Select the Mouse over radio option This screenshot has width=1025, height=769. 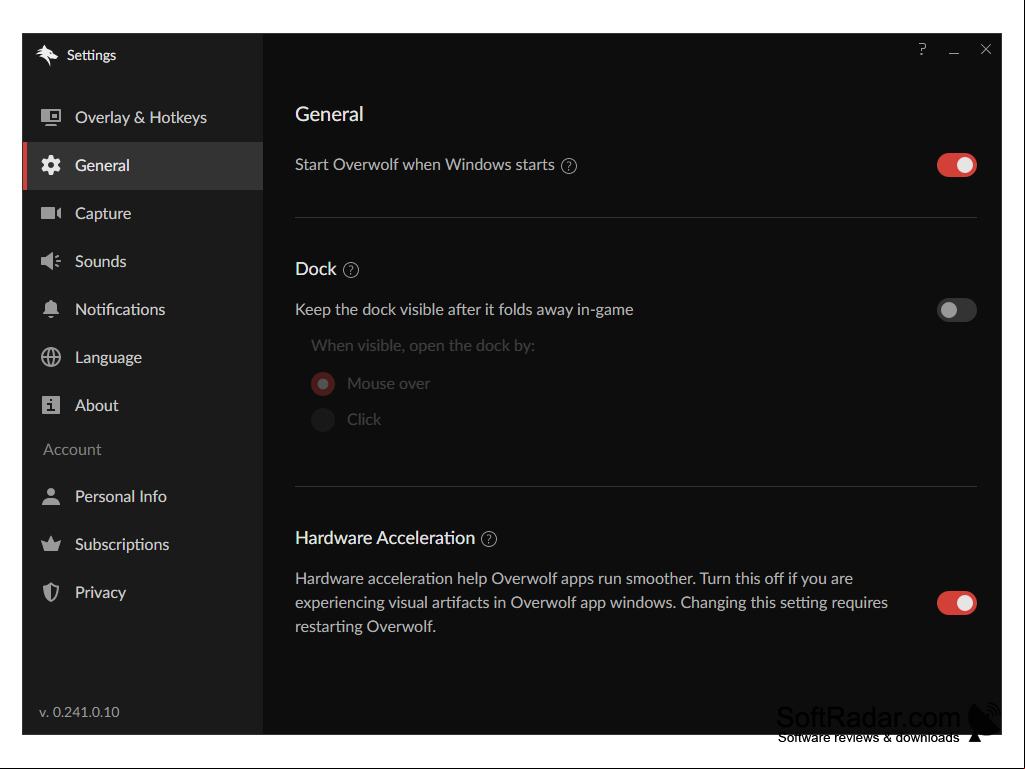point(323,384)
